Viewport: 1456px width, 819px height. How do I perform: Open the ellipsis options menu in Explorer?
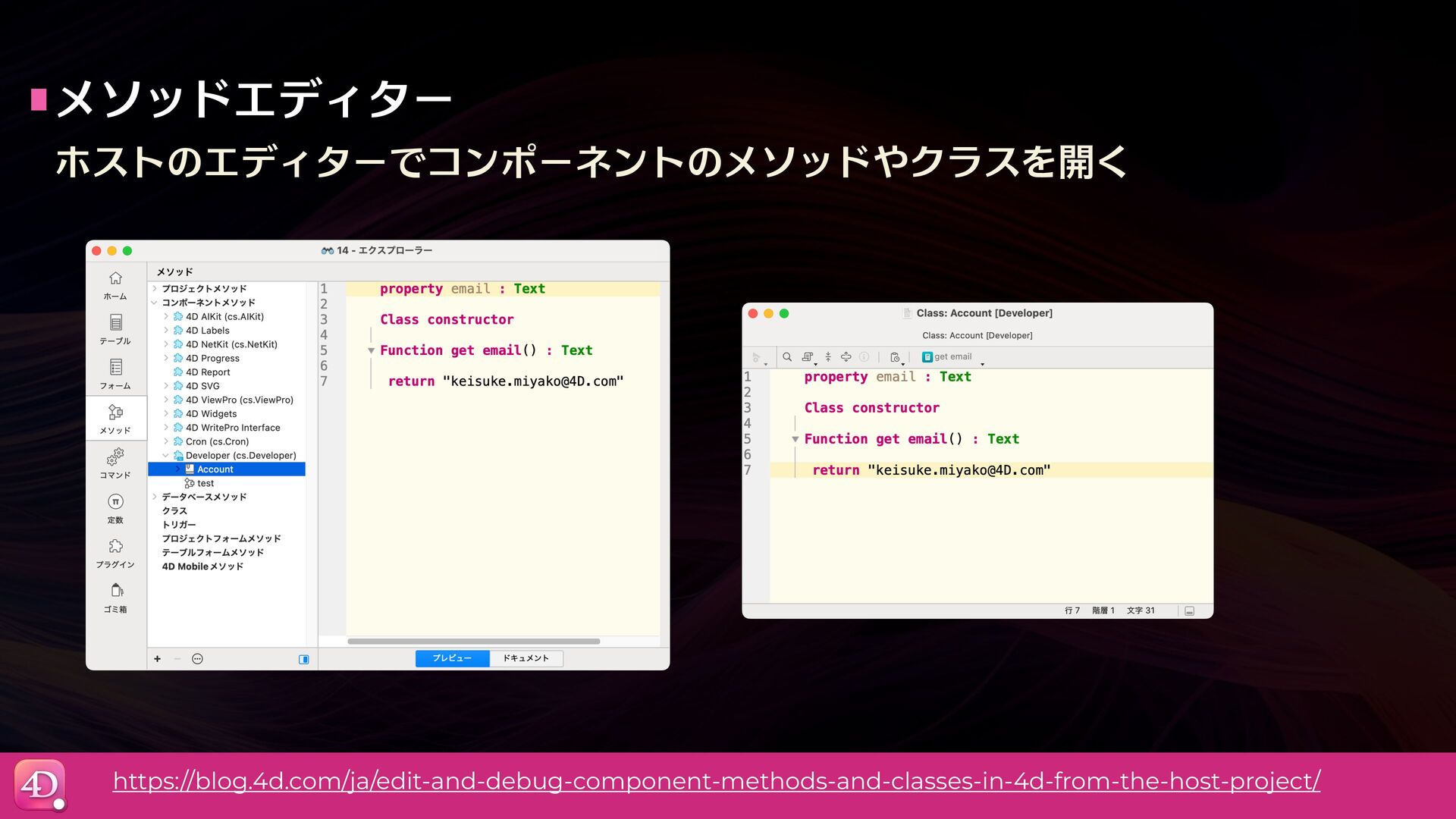197,659
